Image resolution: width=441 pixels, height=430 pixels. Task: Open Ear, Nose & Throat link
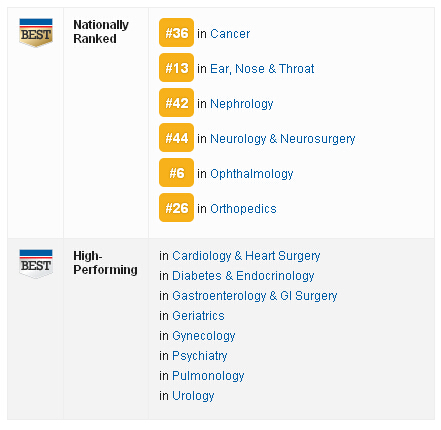pos(262,69)
